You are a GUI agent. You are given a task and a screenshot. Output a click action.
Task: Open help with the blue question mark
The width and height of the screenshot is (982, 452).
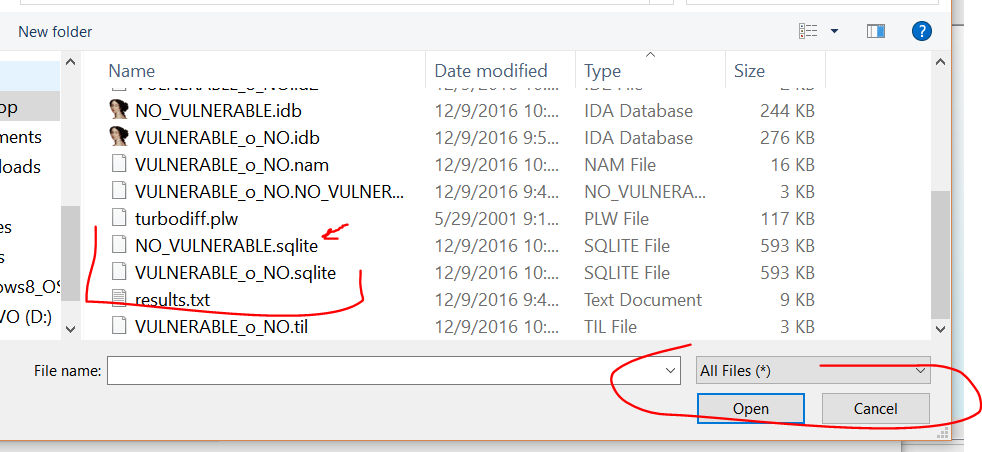(922, 32)
